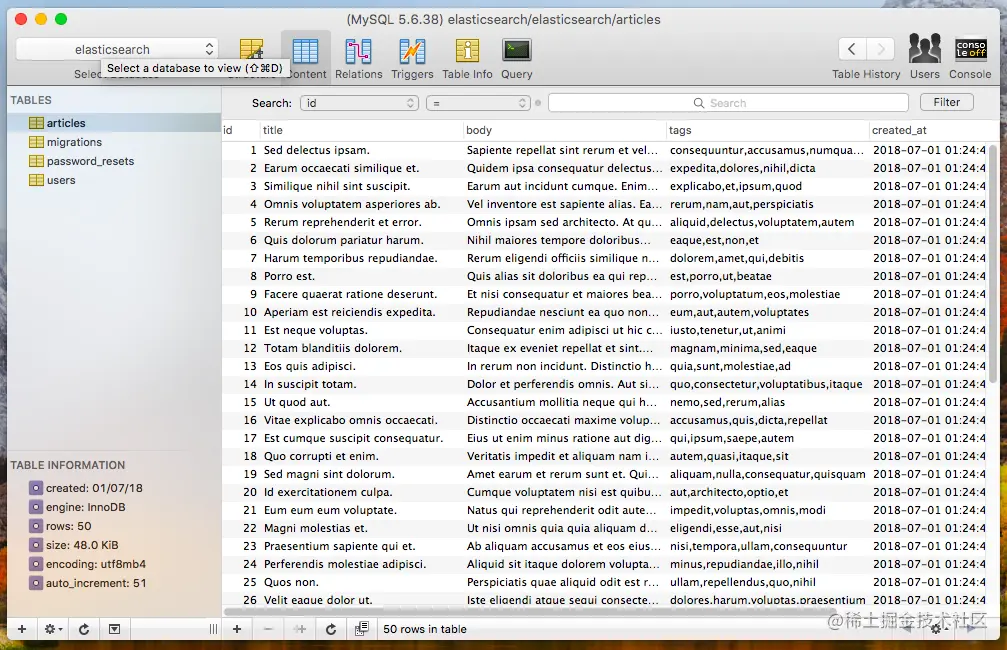Screen dimensions: 1007x650
Task: Add a new table with sidebar plus button
Action: point(22,629)
